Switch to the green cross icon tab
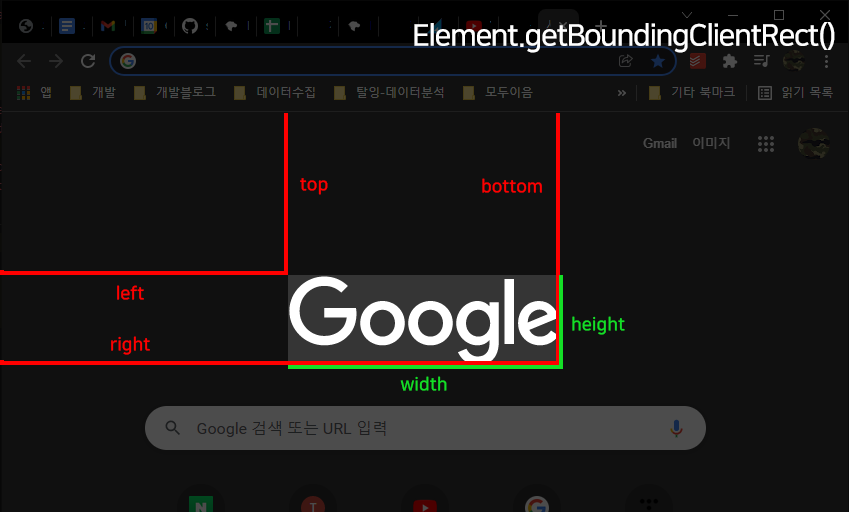This screenshot has height=512, width=849. 272,25
